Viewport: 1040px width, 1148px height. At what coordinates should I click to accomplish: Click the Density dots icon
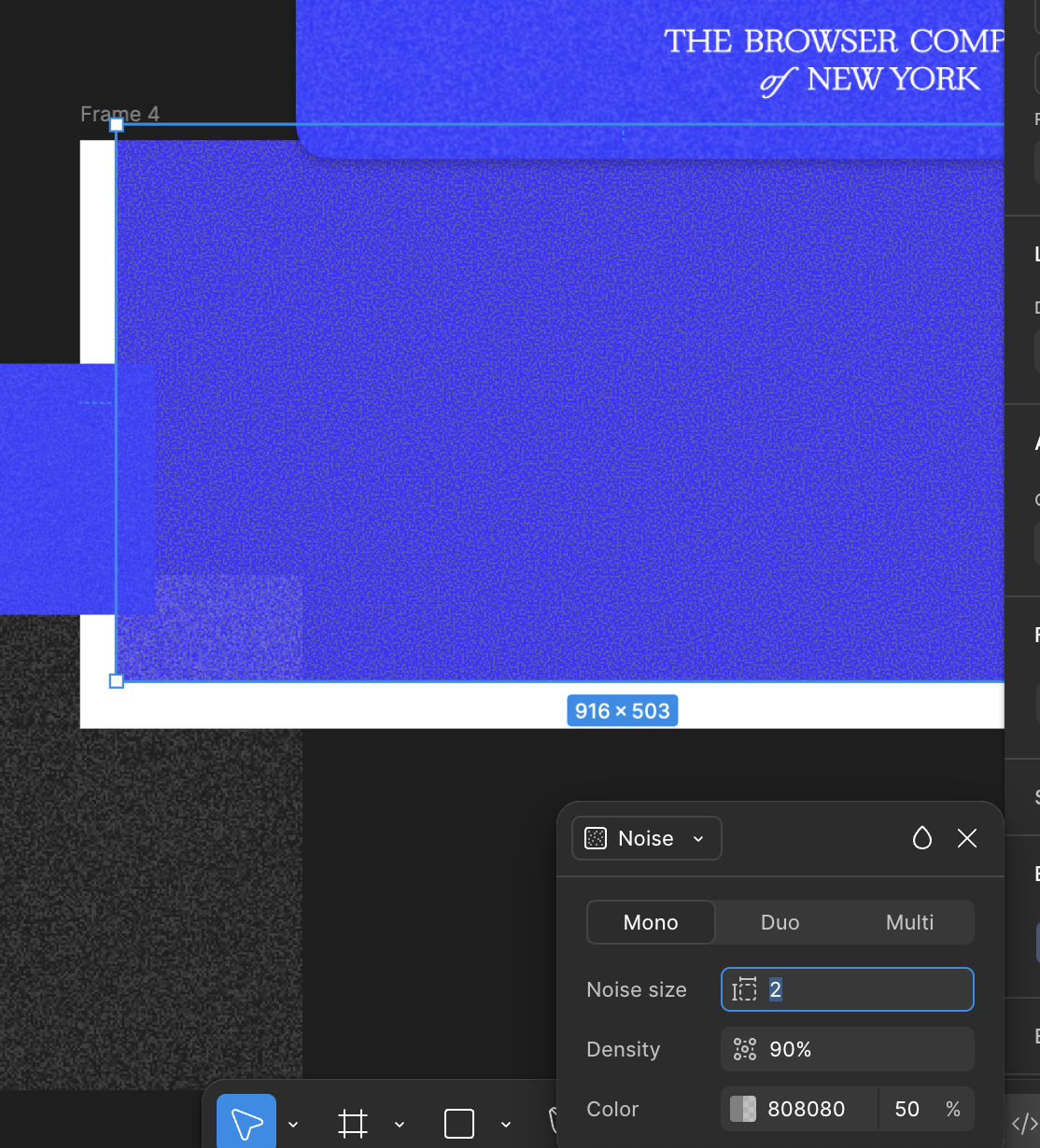click(x=745, y=1049)
